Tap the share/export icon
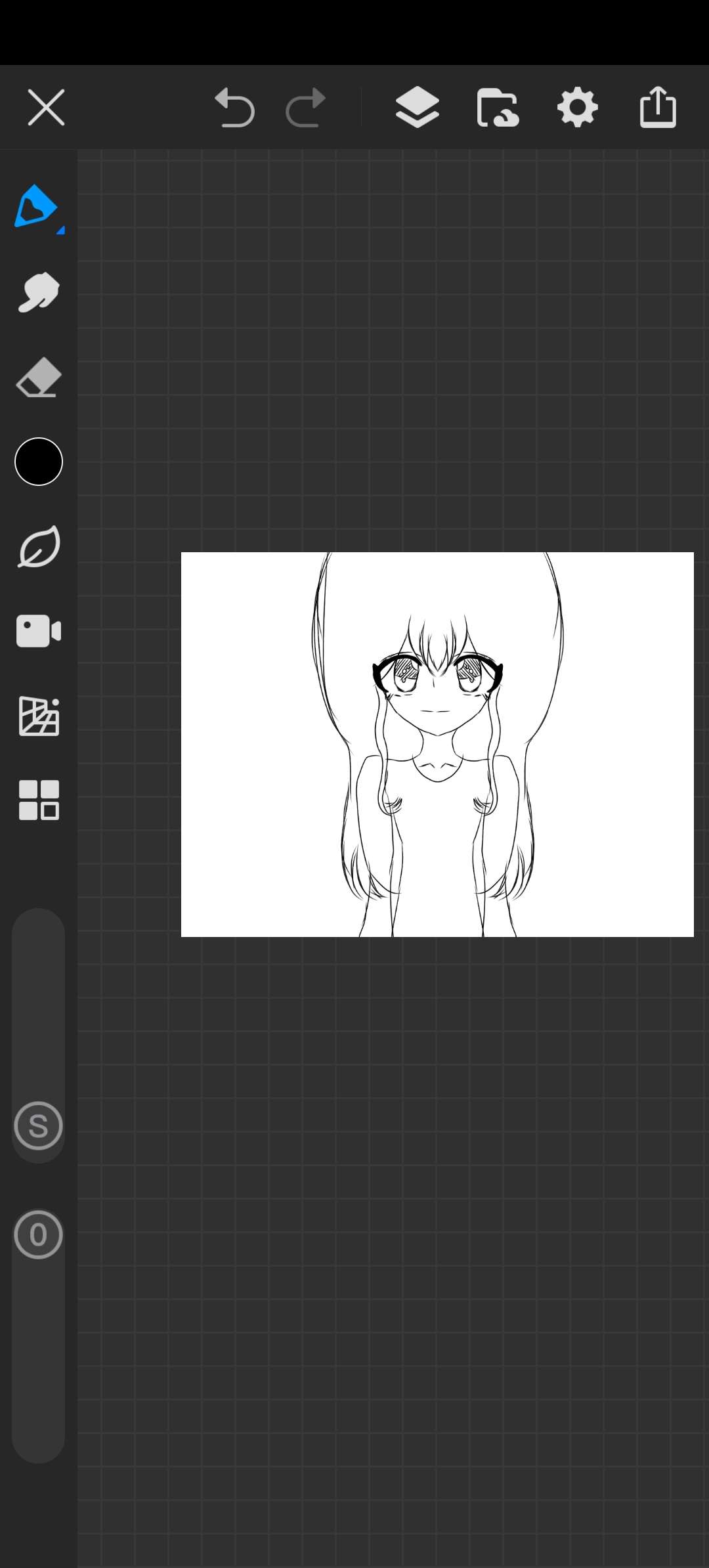The image size is (709, 1568). (658, 107)
